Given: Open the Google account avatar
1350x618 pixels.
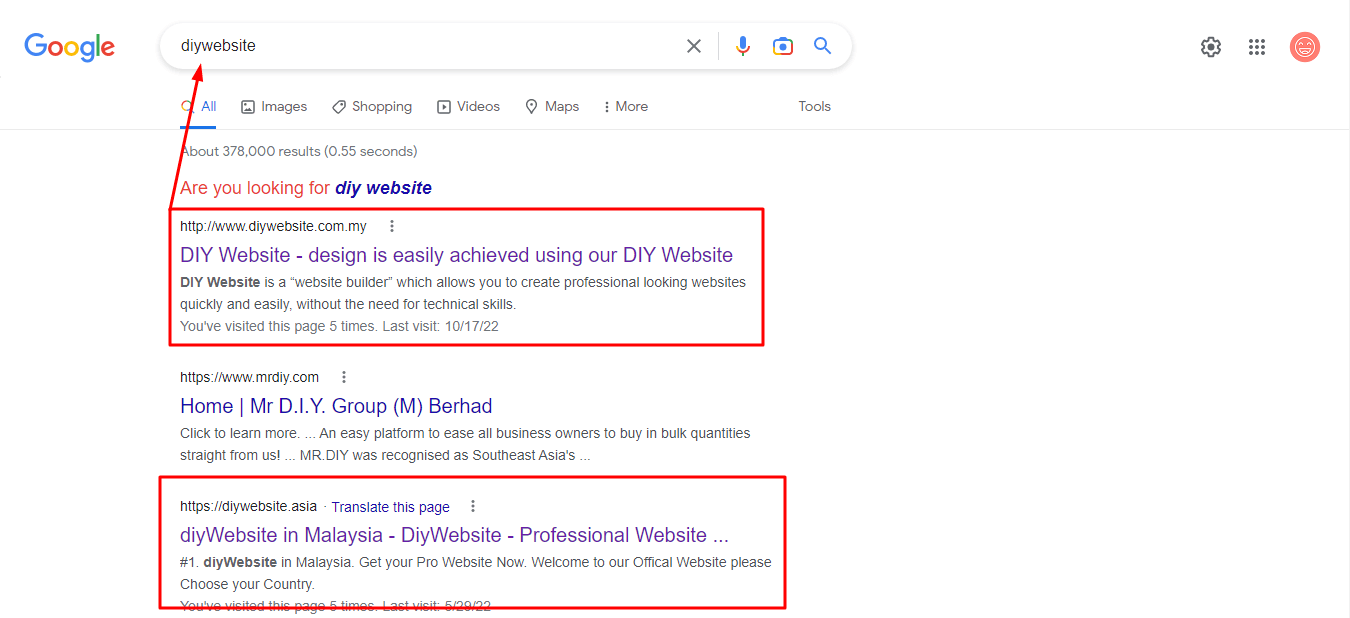Looking at the screenshot, I should pyautogui.click(x=1305, y=46).
